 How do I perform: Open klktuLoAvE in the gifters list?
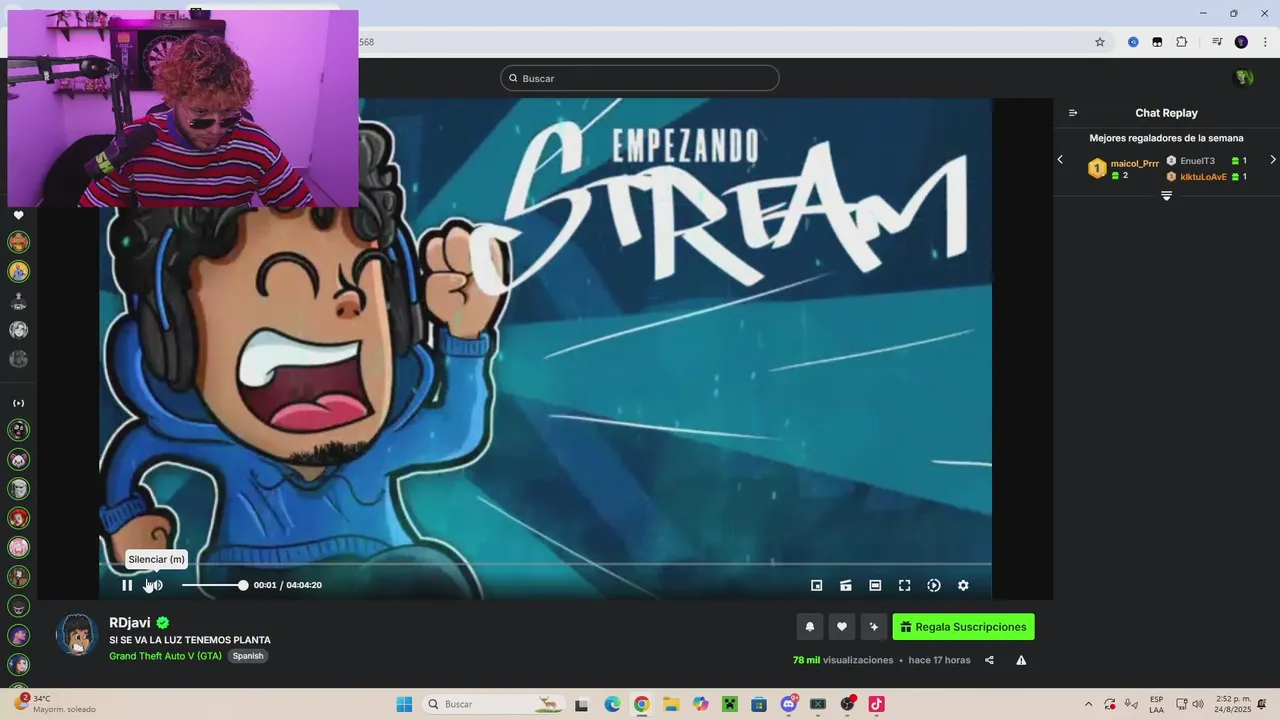click(x=1203, y=177)
